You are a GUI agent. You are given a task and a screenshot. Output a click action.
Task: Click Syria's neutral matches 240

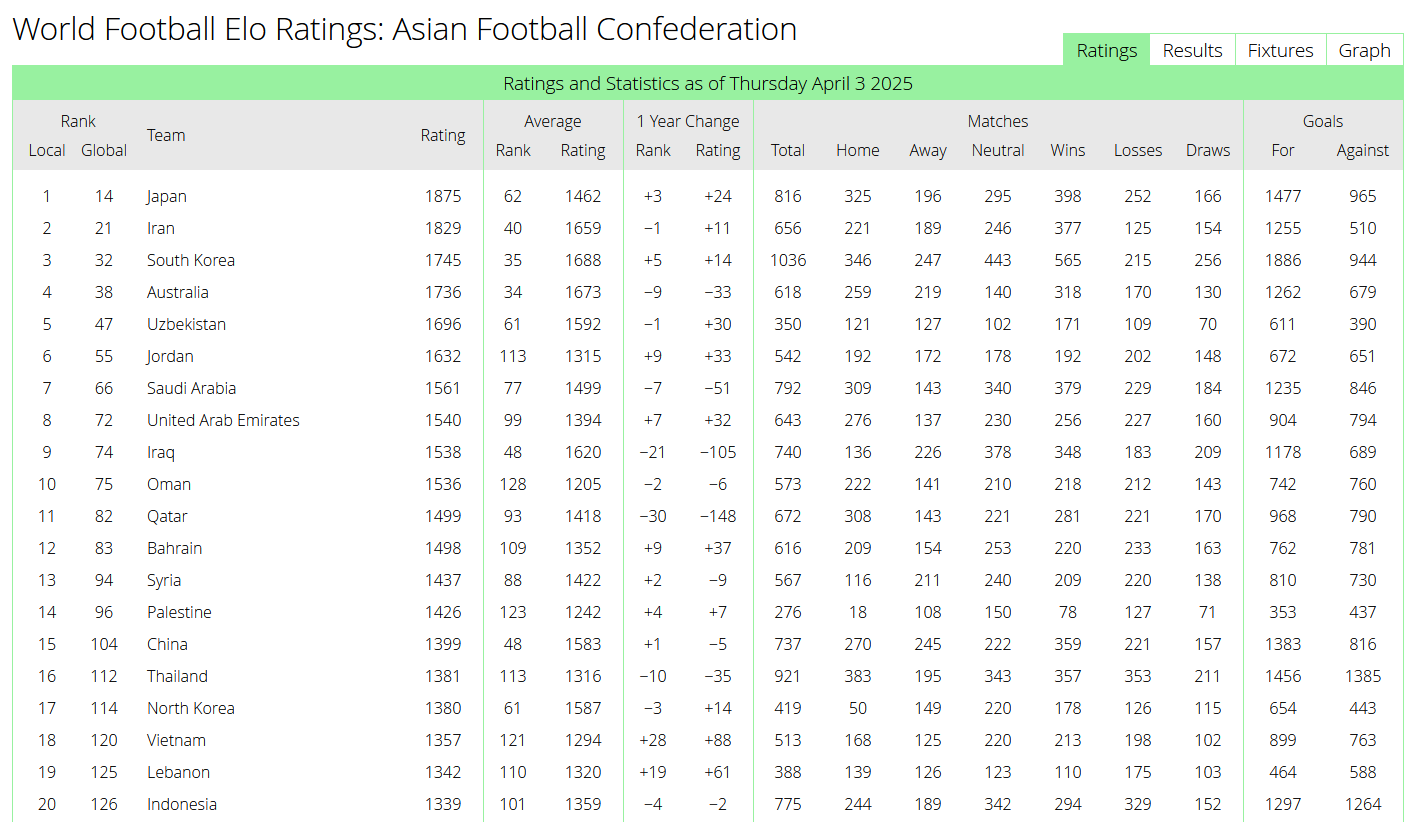coord(998,580)
